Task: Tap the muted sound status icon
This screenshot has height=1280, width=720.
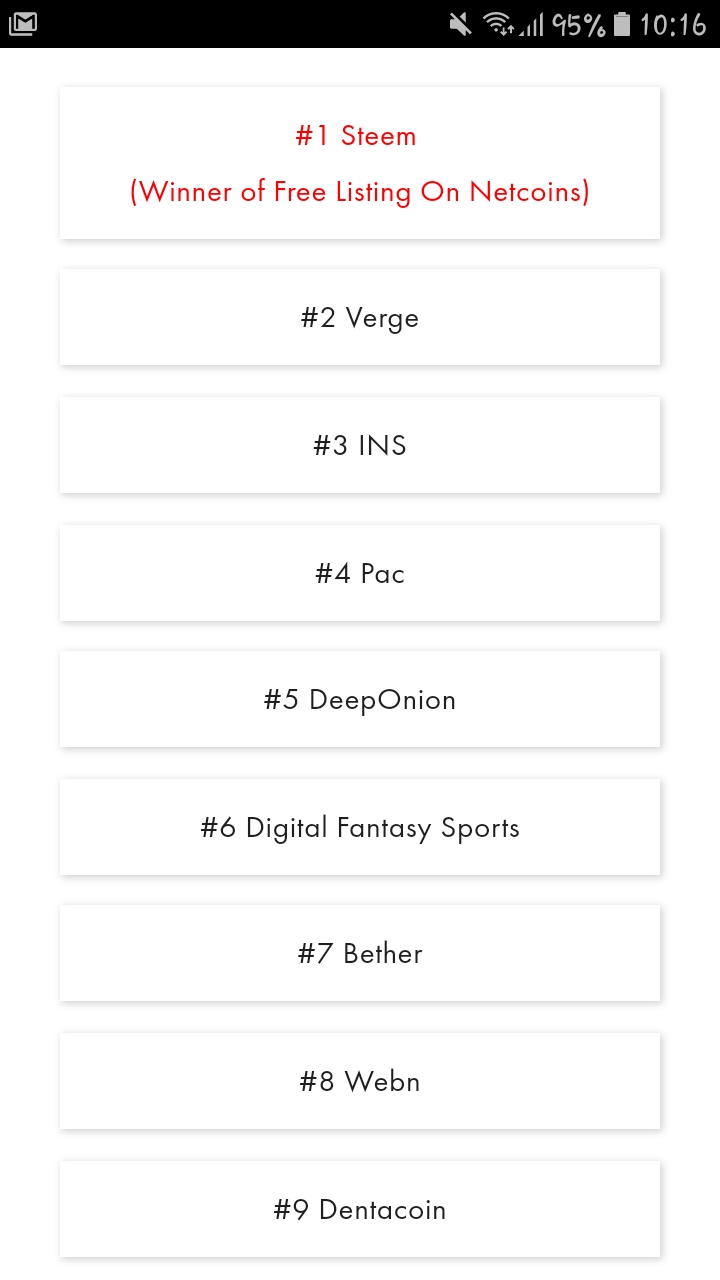Action: point(461,24)
